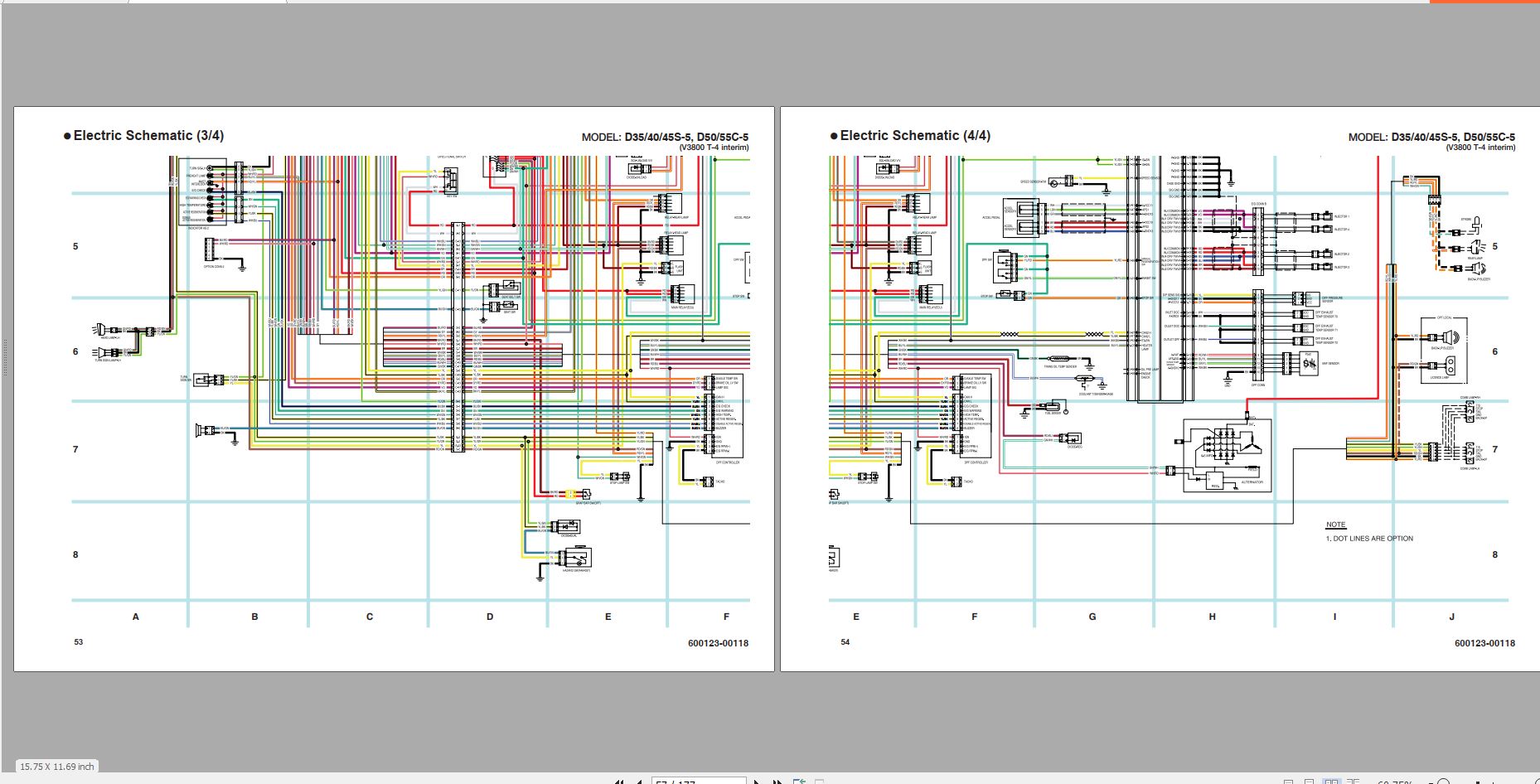Switch to continuous page layout

pos(1310,782)
